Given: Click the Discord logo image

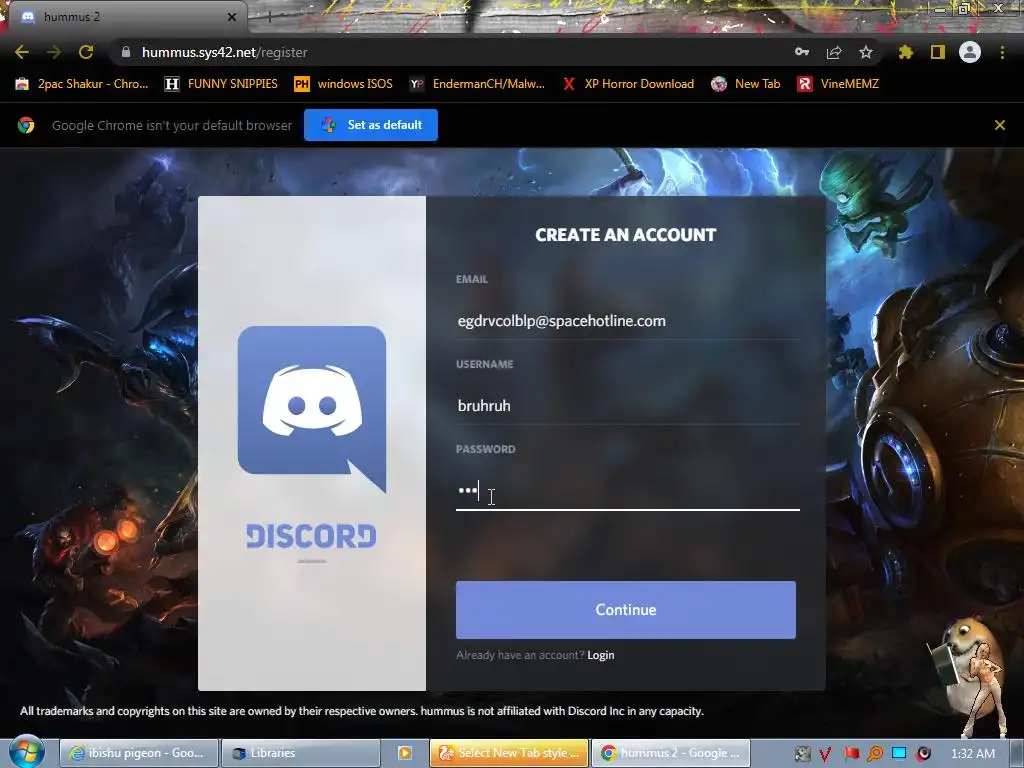Looking at the screenshot, I should pos(312,409).
